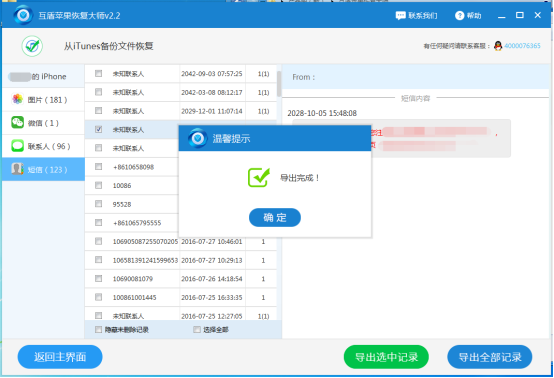Image resolution: width=554 pixels, height=378 pixels.
Task: Click the message list vertical scrollbar
Action: tap(279, 84)
